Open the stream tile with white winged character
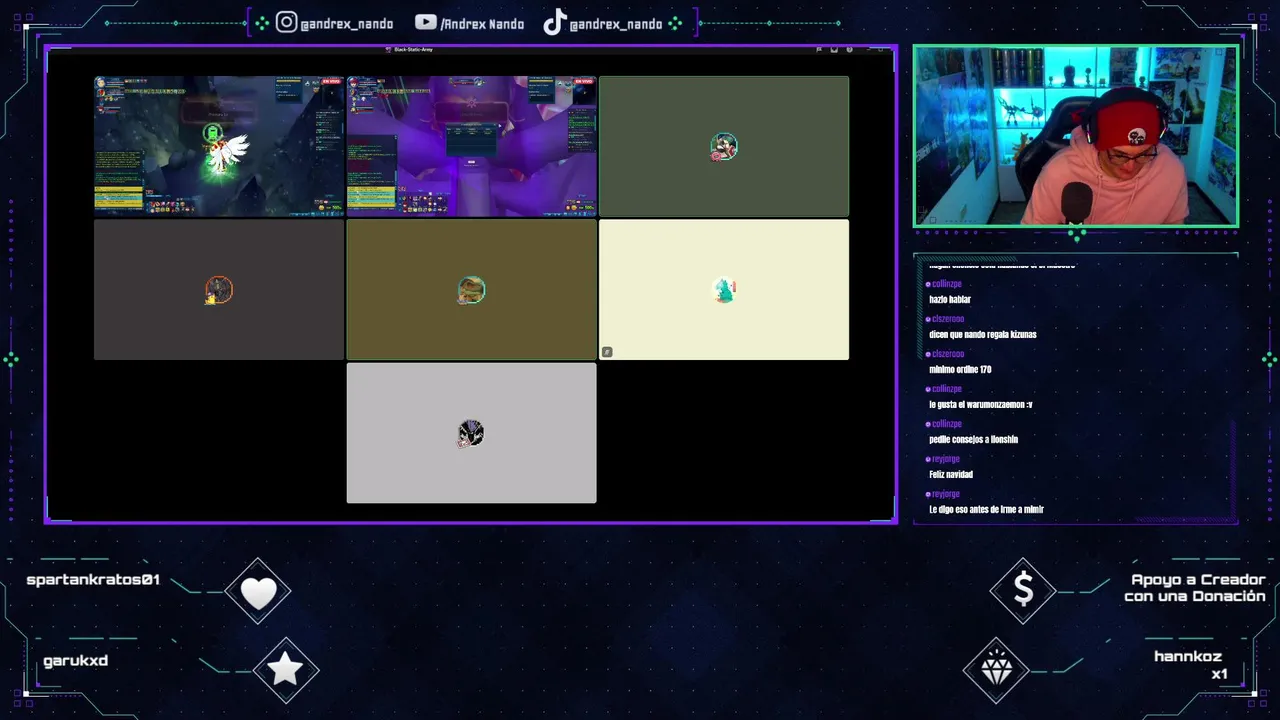 (x=219, y=146)
